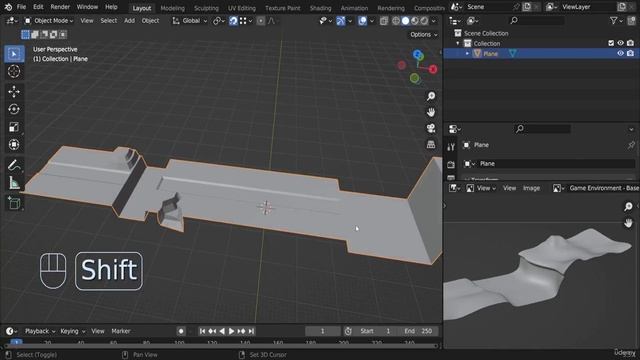The width and height of the screenshot is (640, 360).
Task: Jump to the timeline end frame
Action: click(x=251, y=331)
